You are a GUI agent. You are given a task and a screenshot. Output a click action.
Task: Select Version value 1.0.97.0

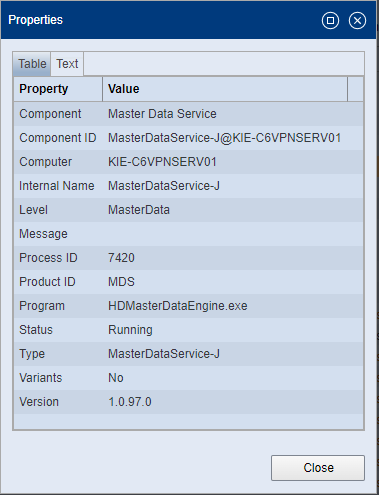coord(130,402)
